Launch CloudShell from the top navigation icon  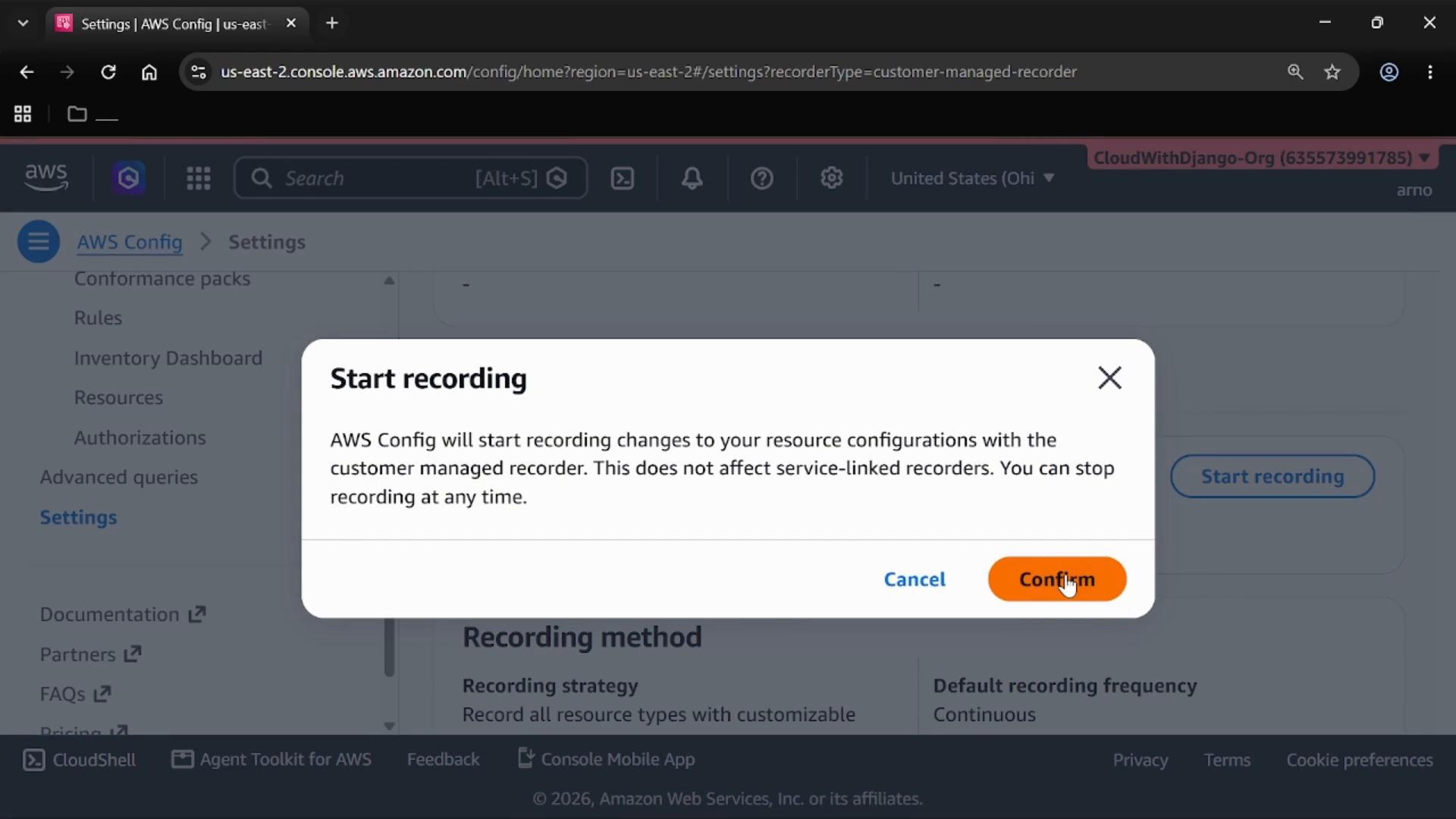(623, 178)
